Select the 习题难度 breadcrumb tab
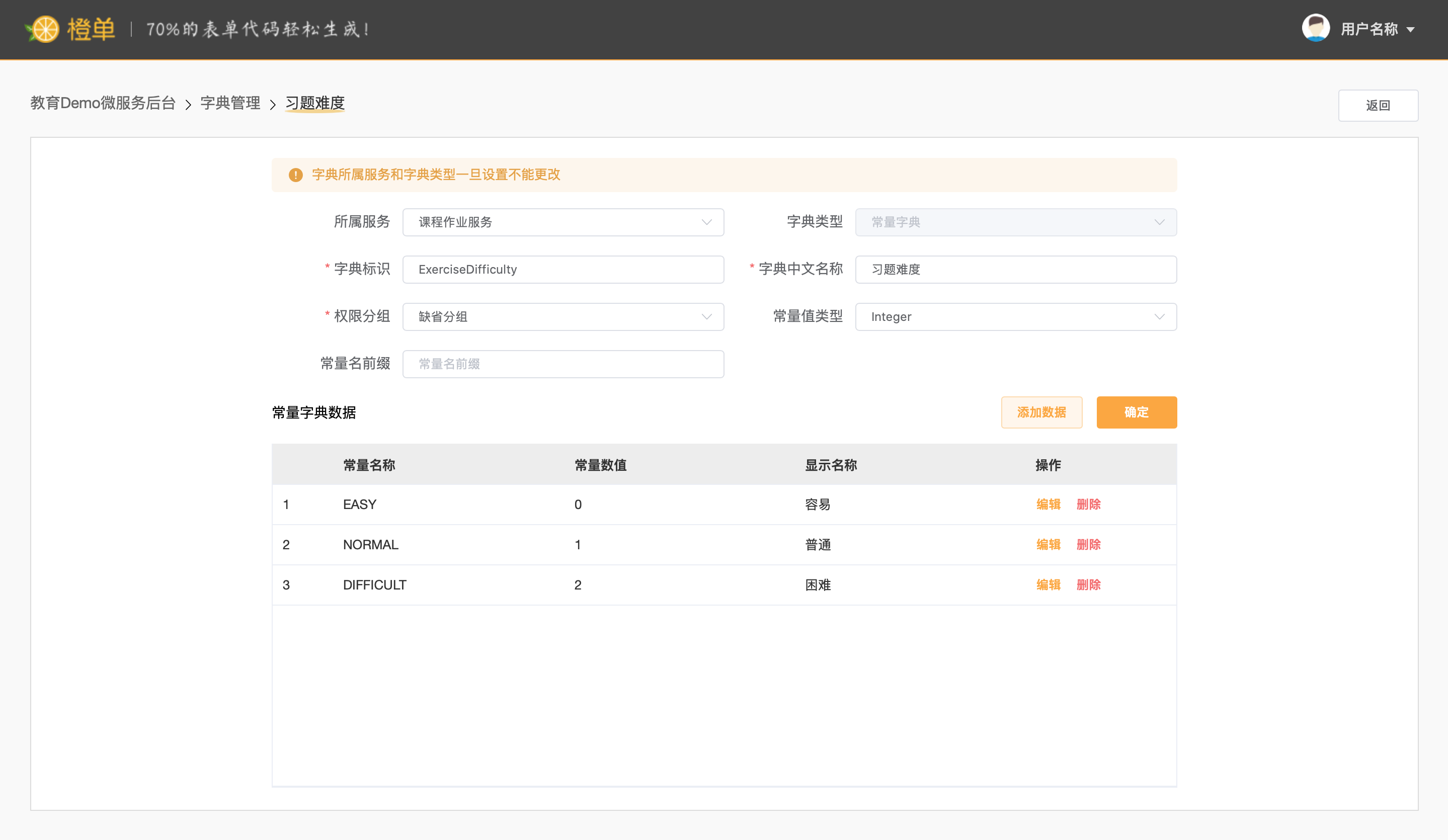The height and width of the screenshot is (840, 1448). pyautogui.click(x=315, y=104)
